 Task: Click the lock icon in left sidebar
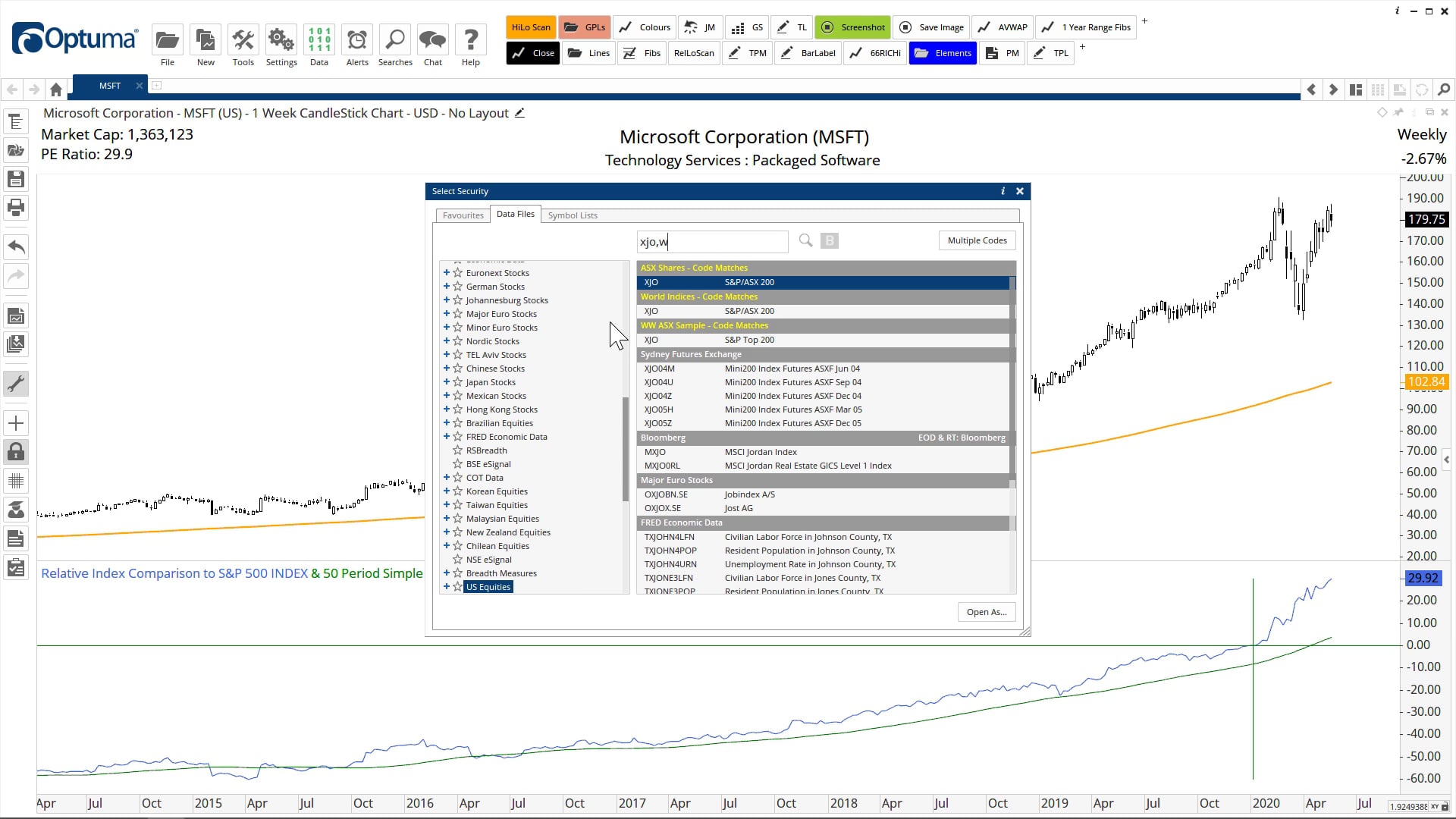[x=16, y=452]
